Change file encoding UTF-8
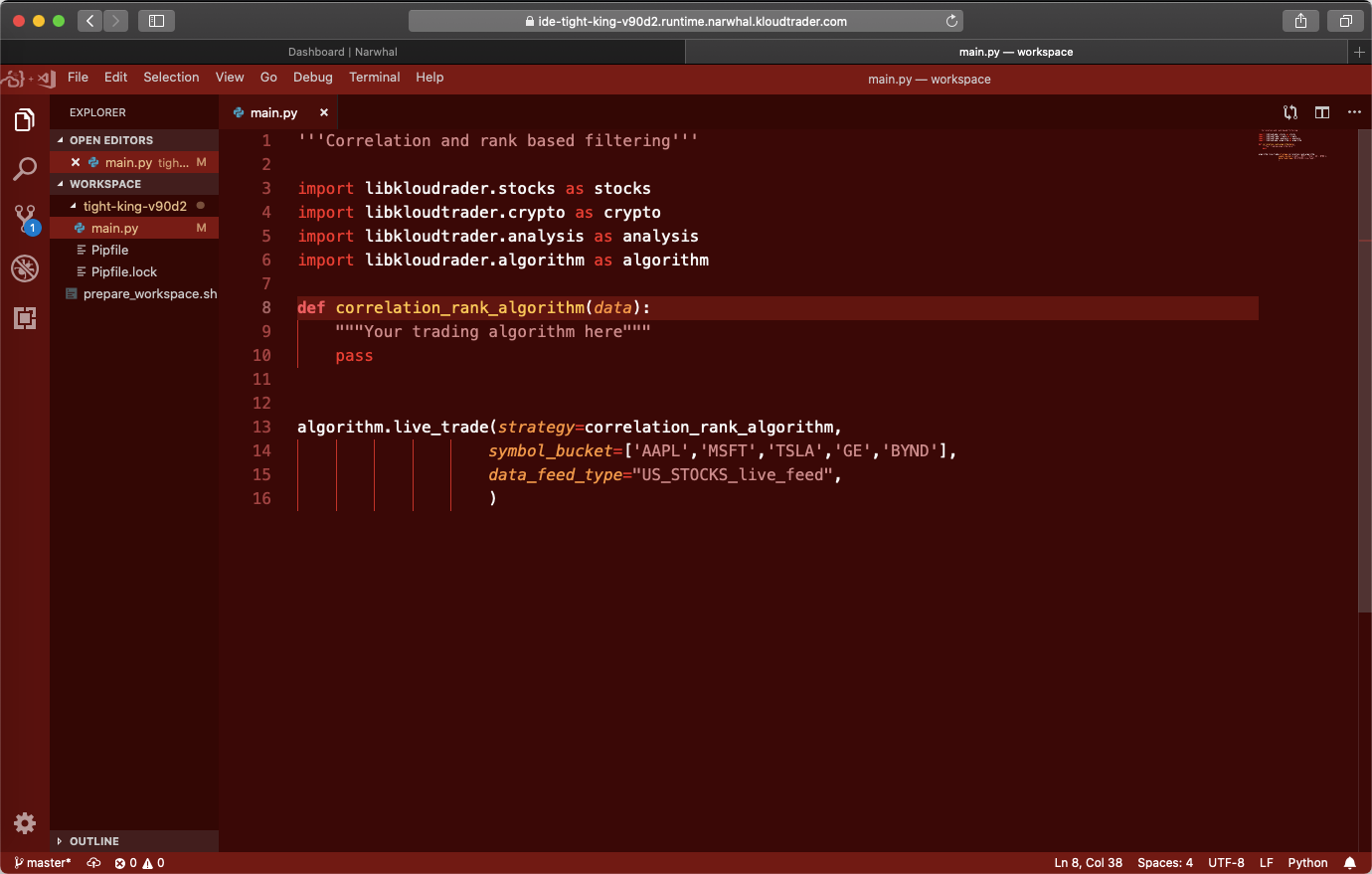 coord(1226,863)
